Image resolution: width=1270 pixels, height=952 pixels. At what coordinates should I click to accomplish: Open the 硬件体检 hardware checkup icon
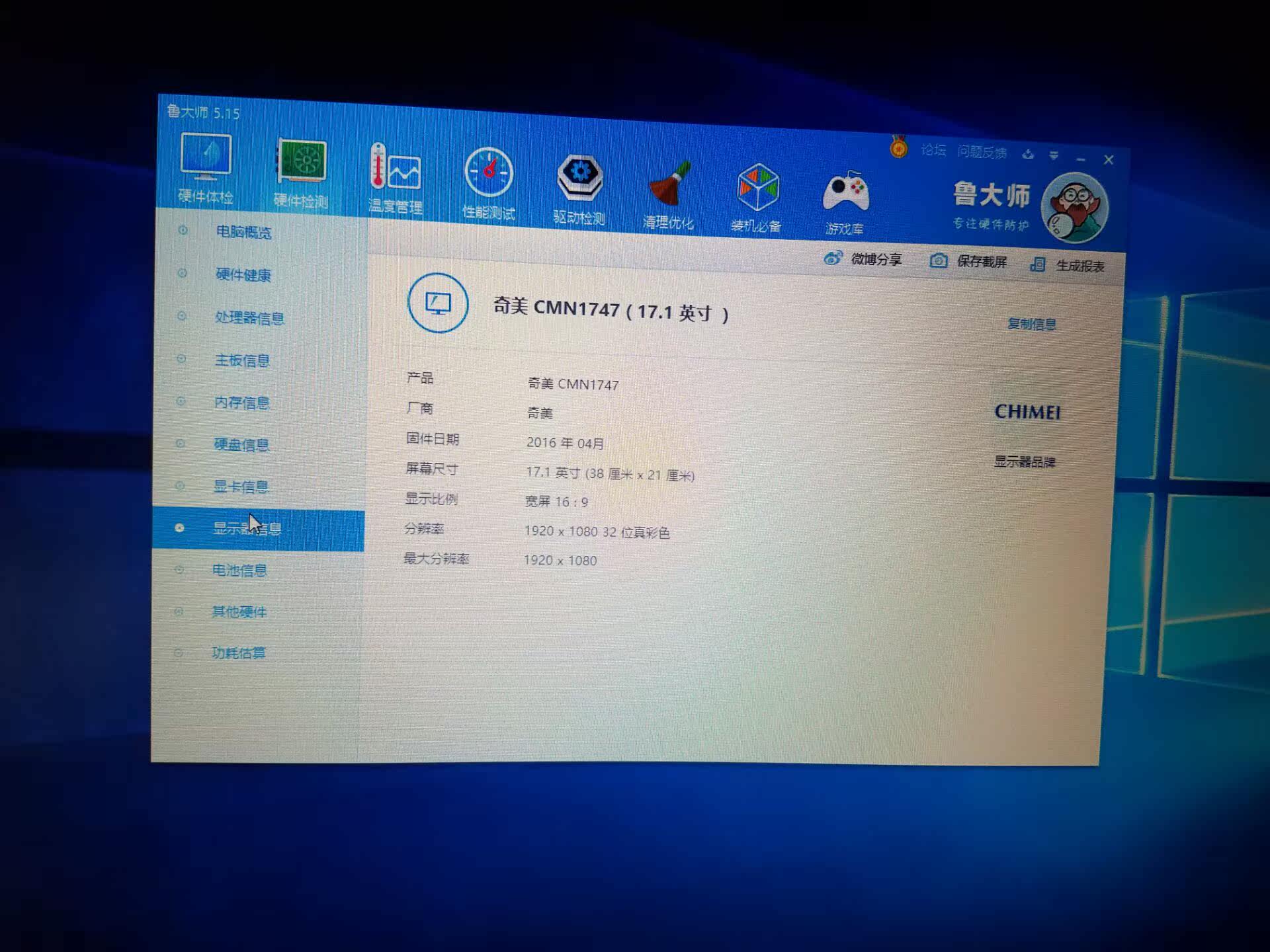coord(206,159)
